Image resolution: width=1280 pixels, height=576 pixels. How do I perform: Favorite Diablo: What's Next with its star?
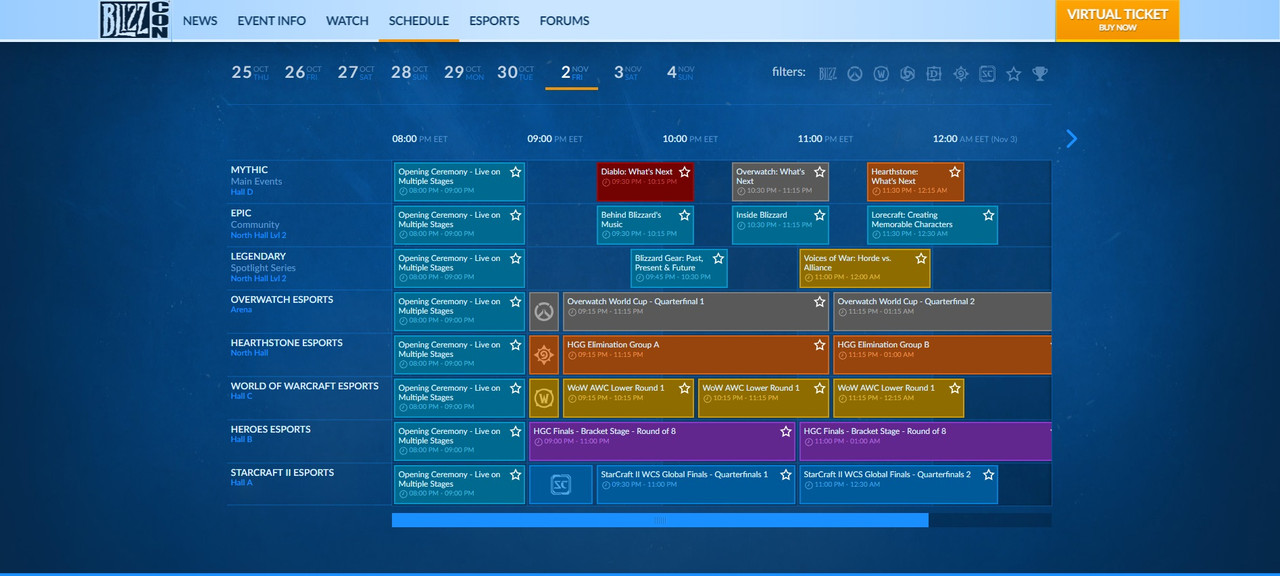click(684, 172)
